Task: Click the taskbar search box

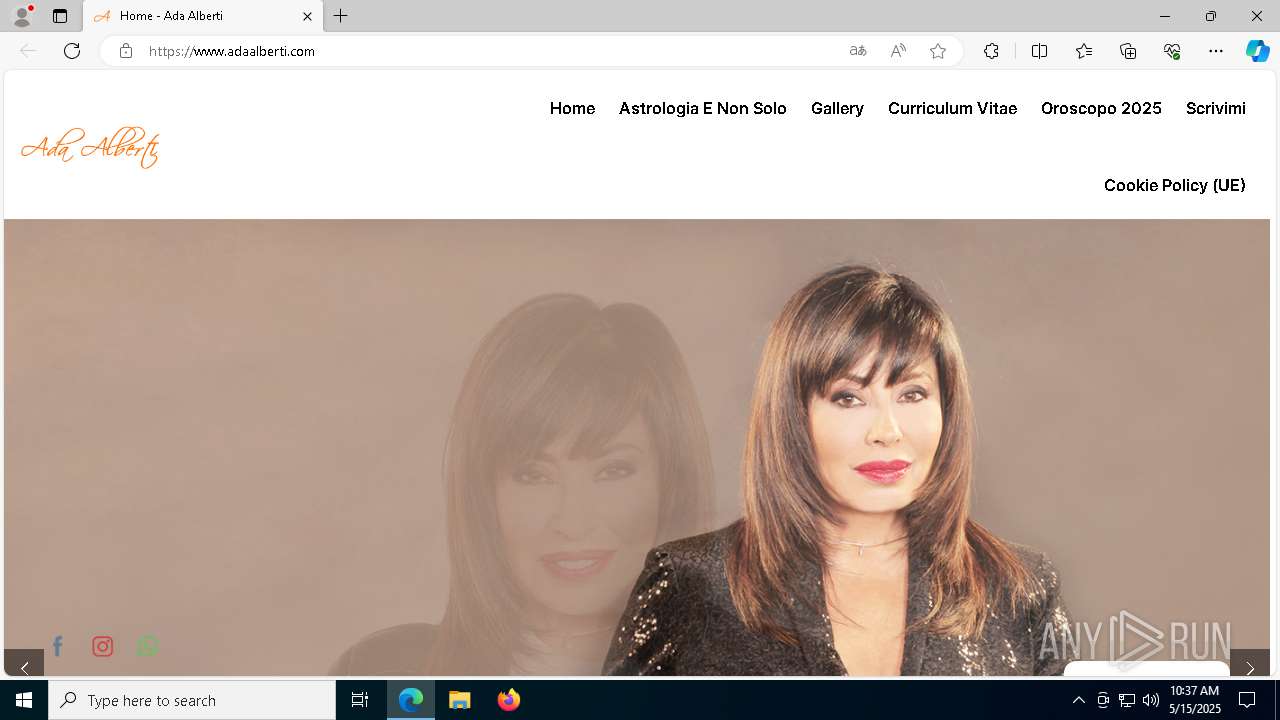Action: pos(192,700)
